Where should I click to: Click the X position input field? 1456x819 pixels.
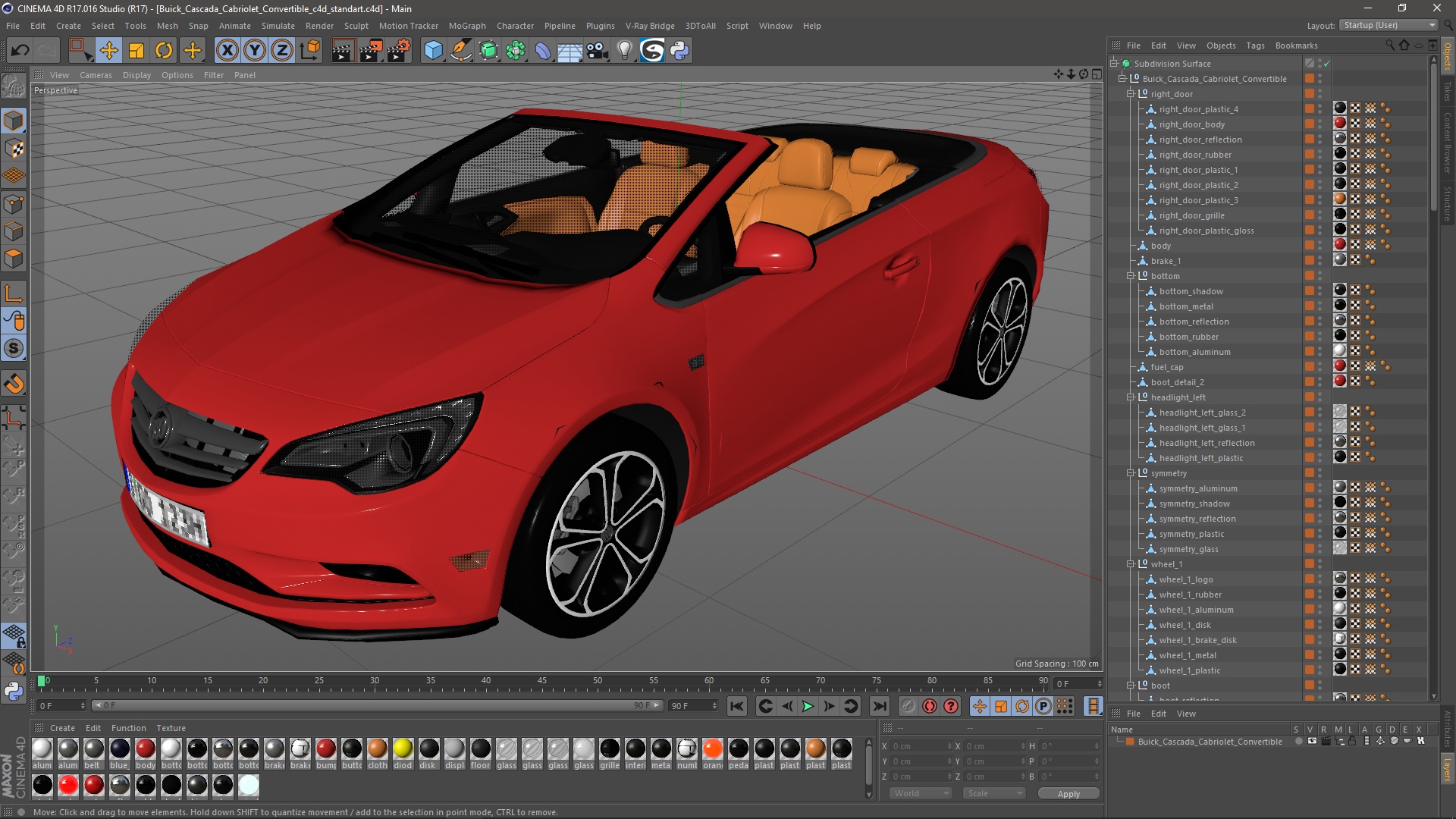[921, 746]
